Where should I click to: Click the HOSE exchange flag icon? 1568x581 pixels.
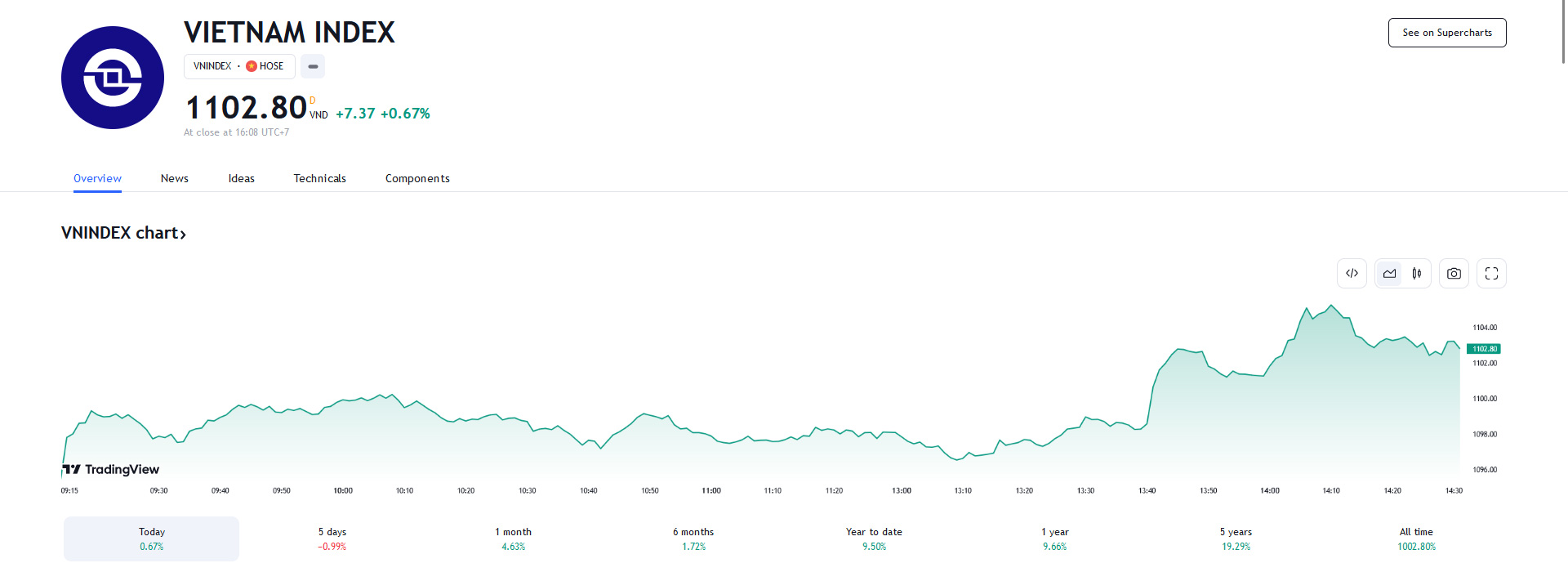(x=252, y=66)
